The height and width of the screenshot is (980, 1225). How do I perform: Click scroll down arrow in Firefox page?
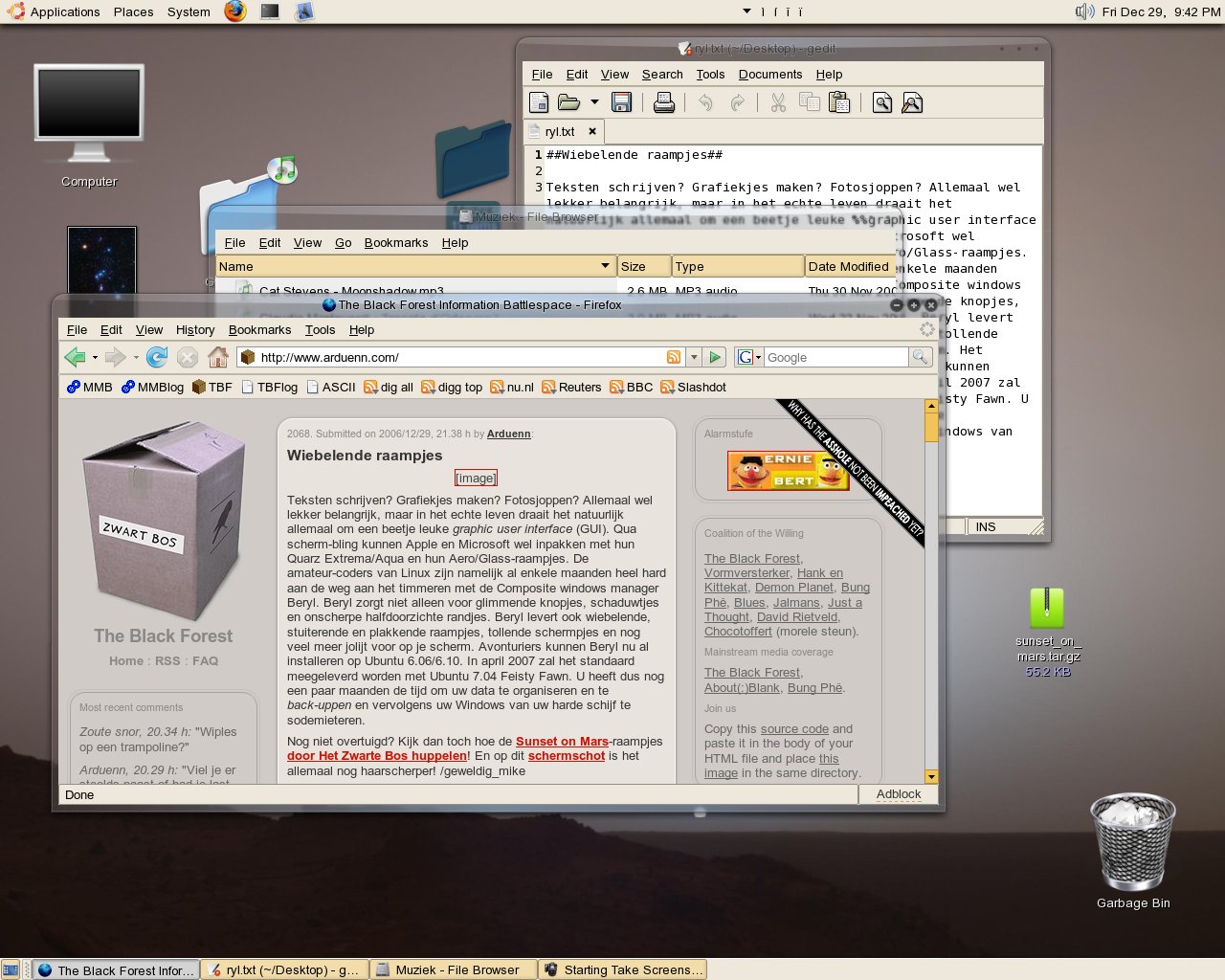pos(931,776)
